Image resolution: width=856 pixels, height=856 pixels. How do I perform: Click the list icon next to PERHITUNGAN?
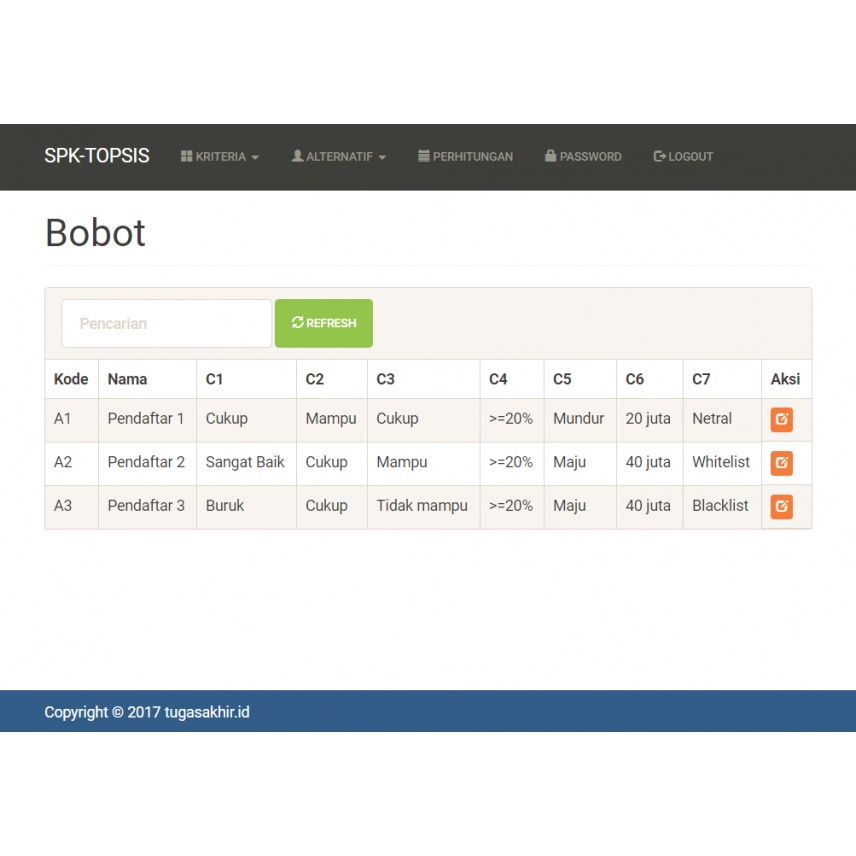click(425, 156)
